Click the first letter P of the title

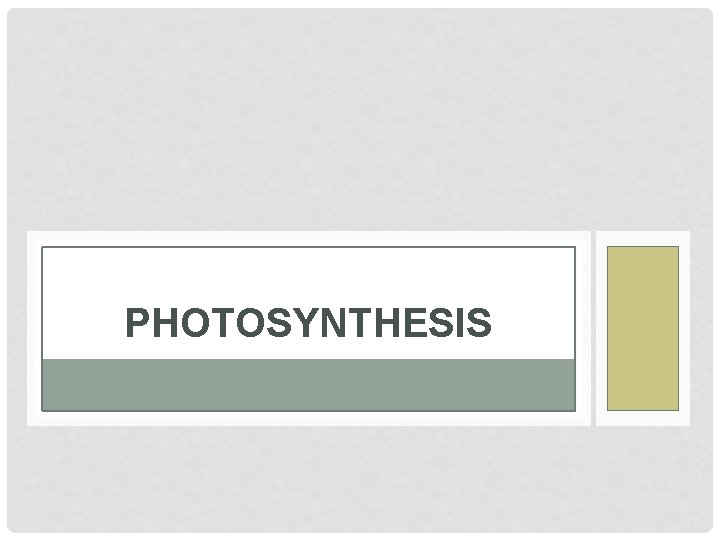coord(136,324)
